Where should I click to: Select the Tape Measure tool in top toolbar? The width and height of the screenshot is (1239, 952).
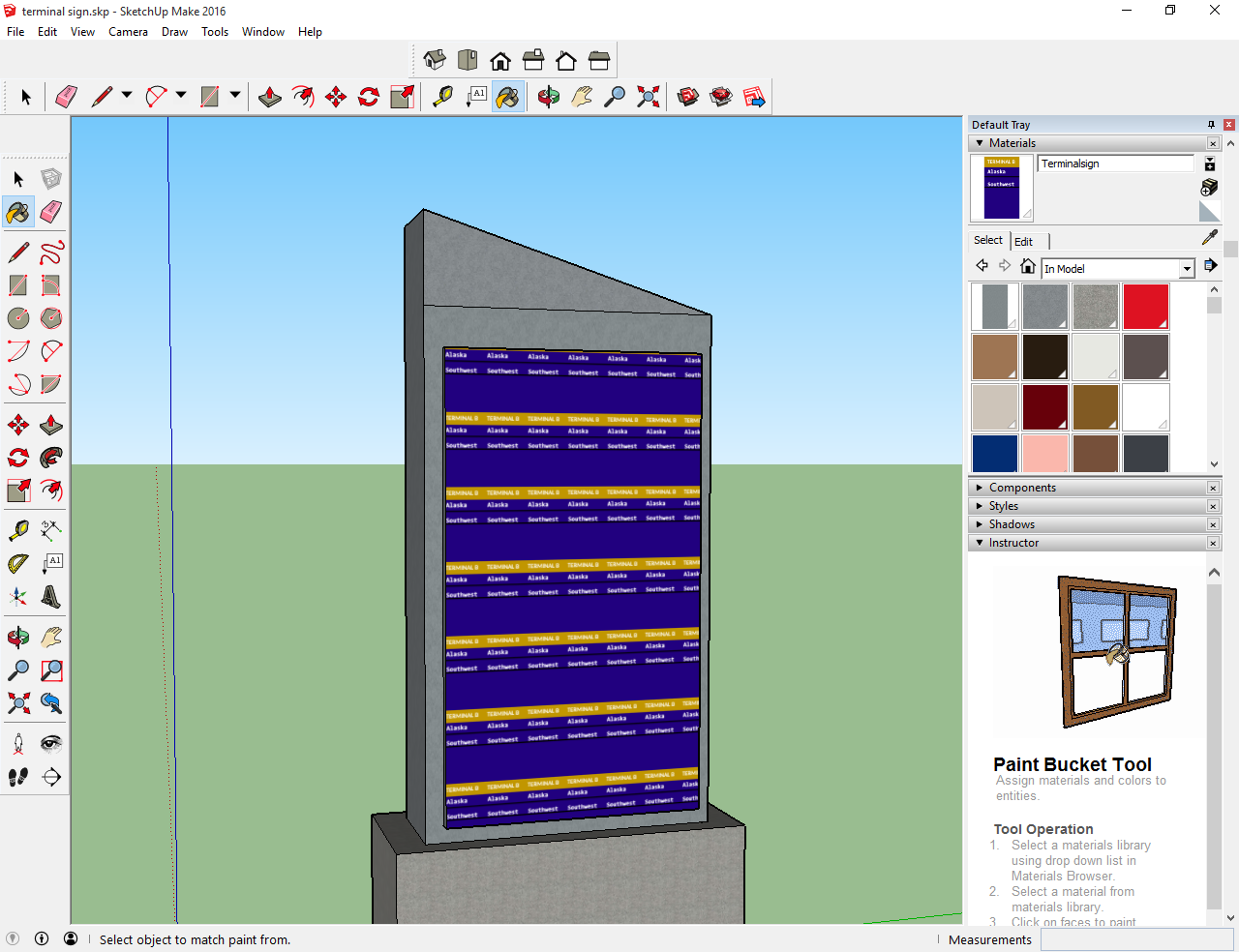click(x=442, y=97)
